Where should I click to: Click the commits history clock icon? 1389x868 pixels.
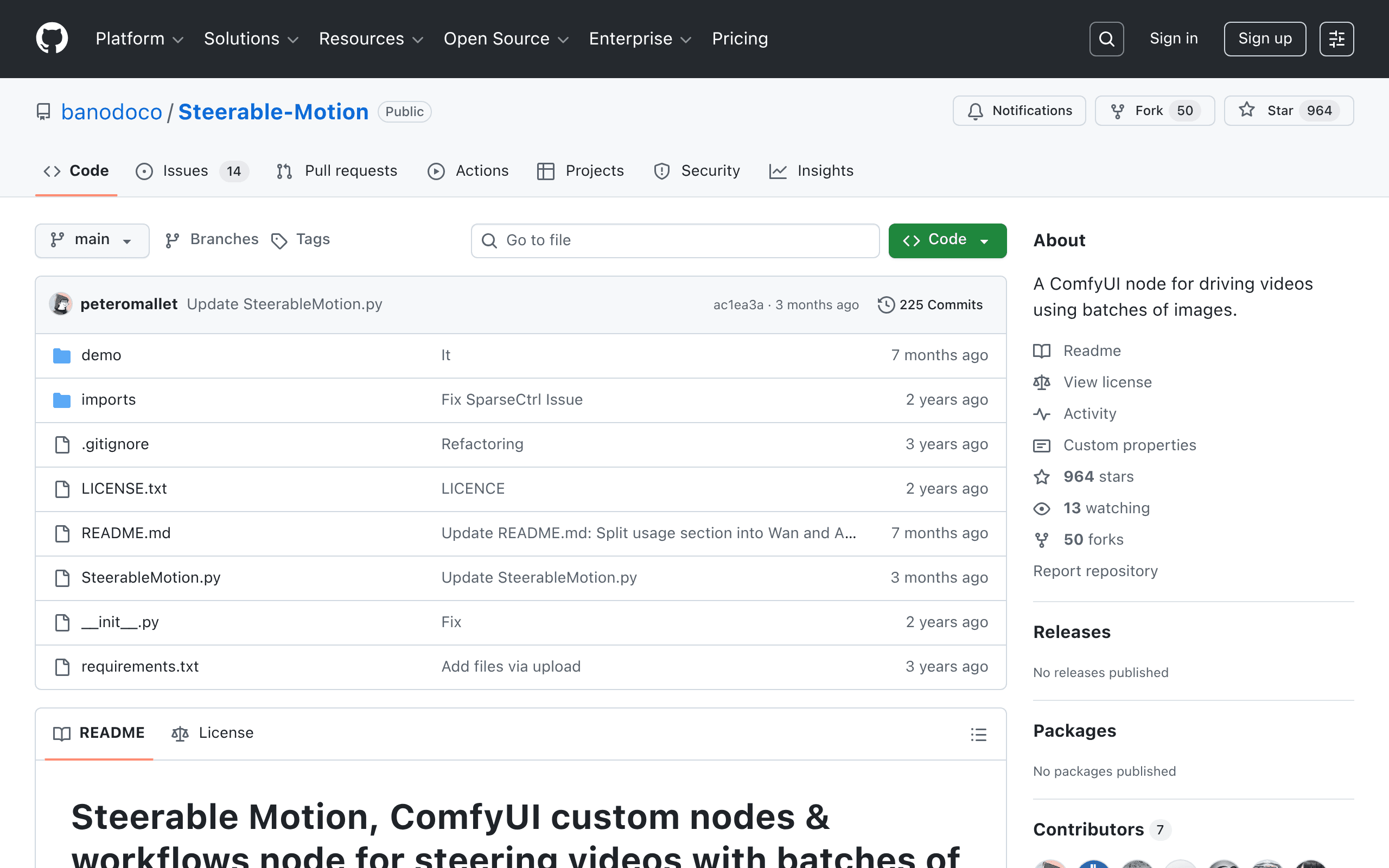pyautogui.click(x=885, y=305)
